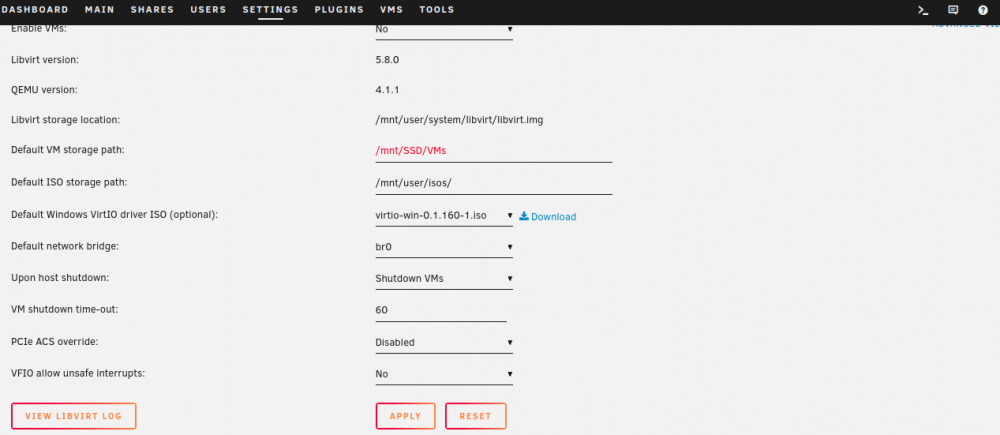
Task: Select the QEMU version value 4.1.1
Action: click(387, 90)
